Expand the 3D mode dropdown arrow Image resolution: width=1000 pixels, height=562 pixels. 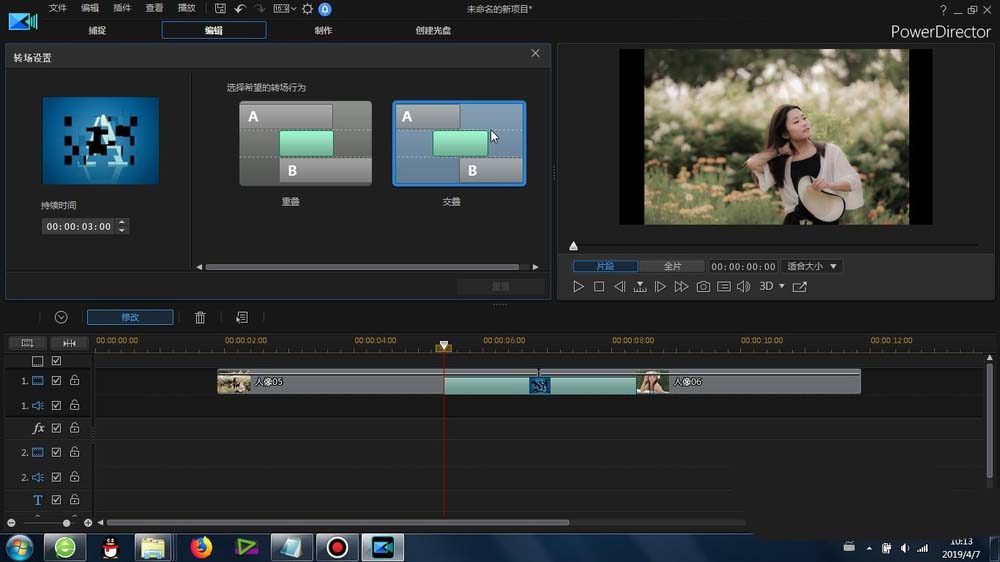pos(782,287)
